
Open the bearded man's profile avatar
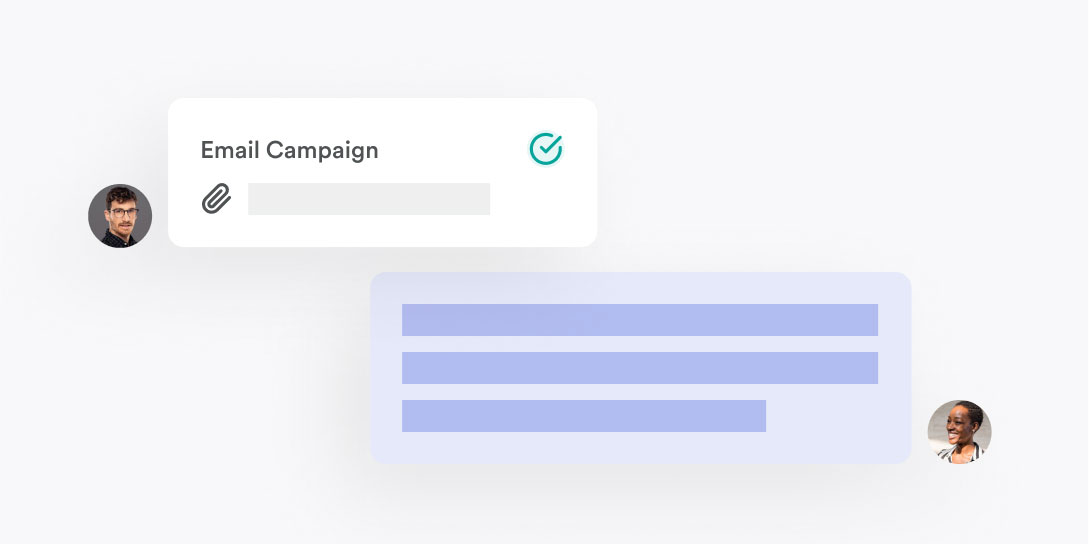click(x=120, y=215)
